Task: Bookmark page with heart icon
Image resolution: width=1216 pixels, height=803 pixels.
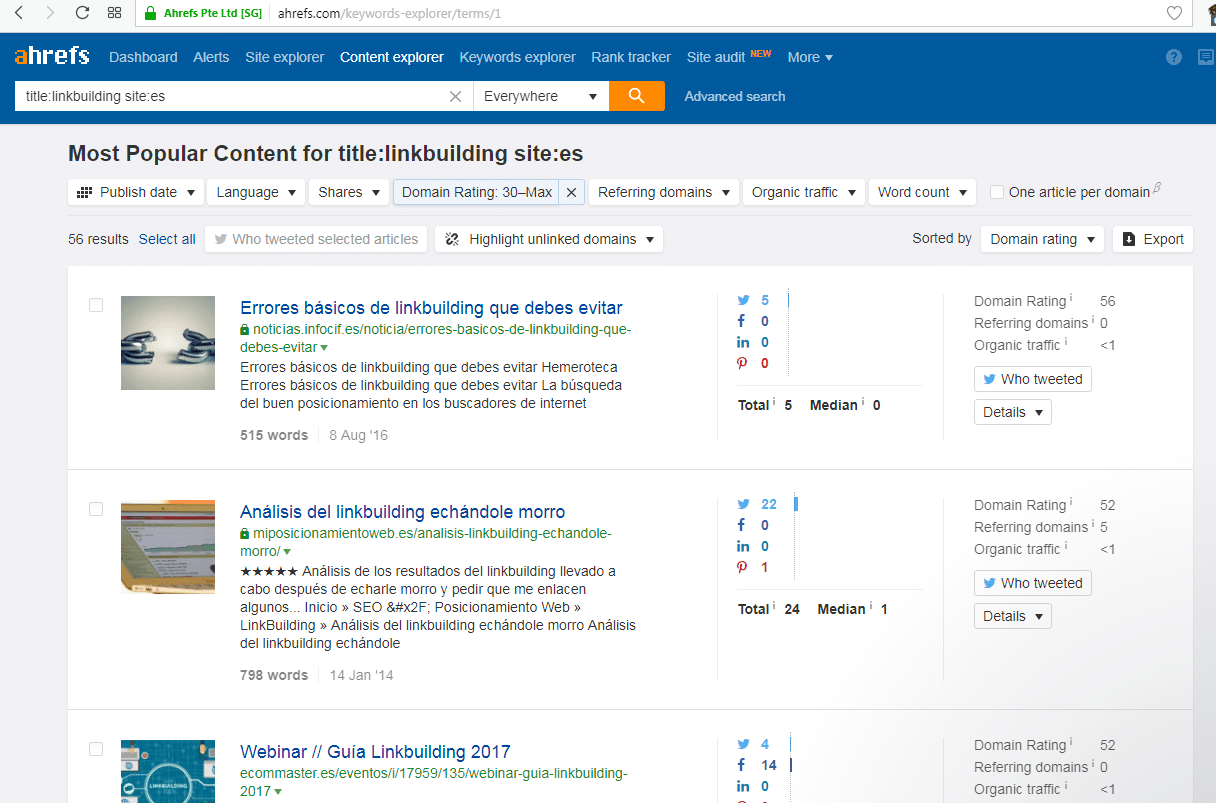Action: click(1175, 13)
